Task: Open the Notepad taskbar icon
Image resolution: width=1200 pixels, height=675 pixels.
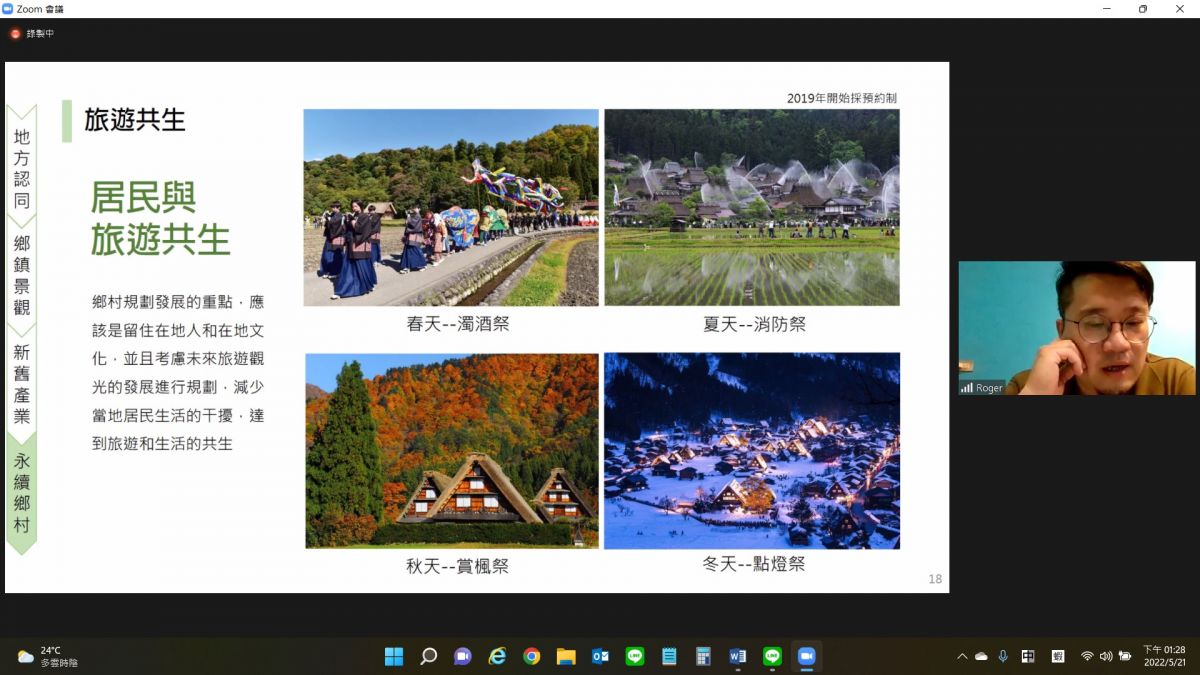Action: point(669,656)
